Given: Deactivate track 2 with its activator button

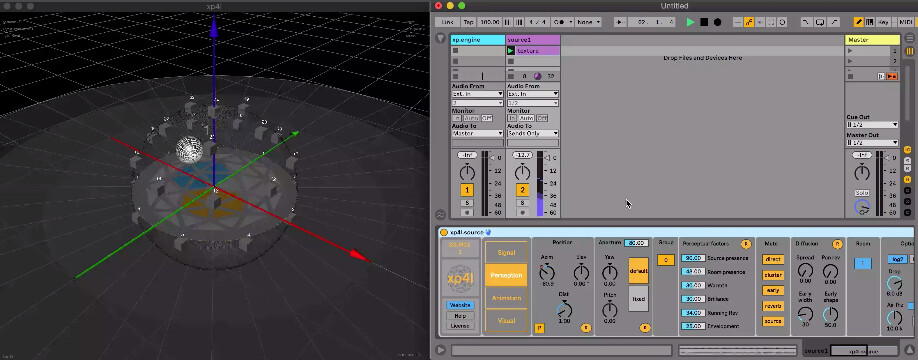Looking at the screenshot, I should click(x=522, y=190).
